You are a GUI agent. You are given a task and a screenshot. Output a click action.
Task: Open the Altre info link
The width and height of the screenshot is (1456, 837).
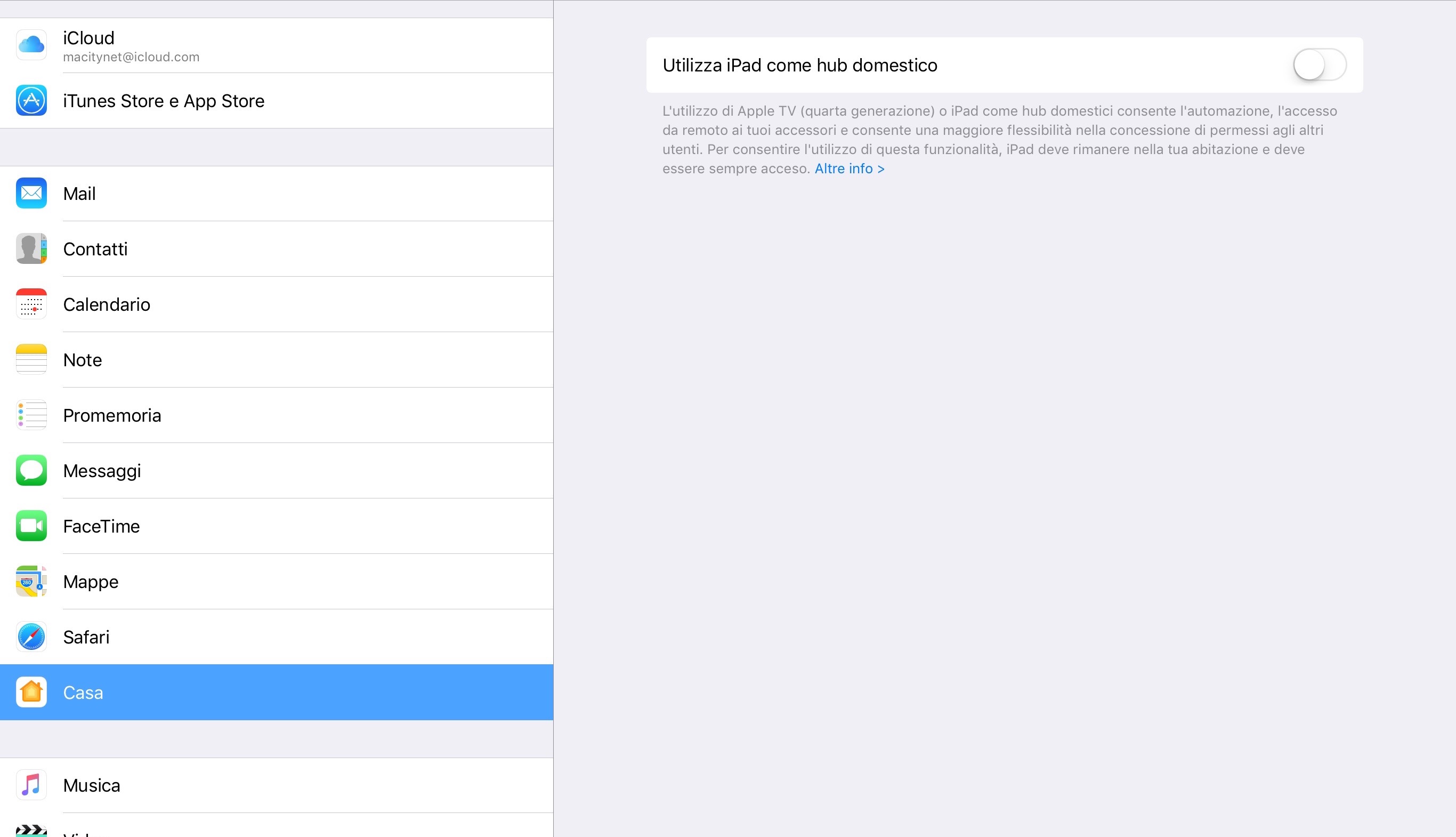pos(849,168)
